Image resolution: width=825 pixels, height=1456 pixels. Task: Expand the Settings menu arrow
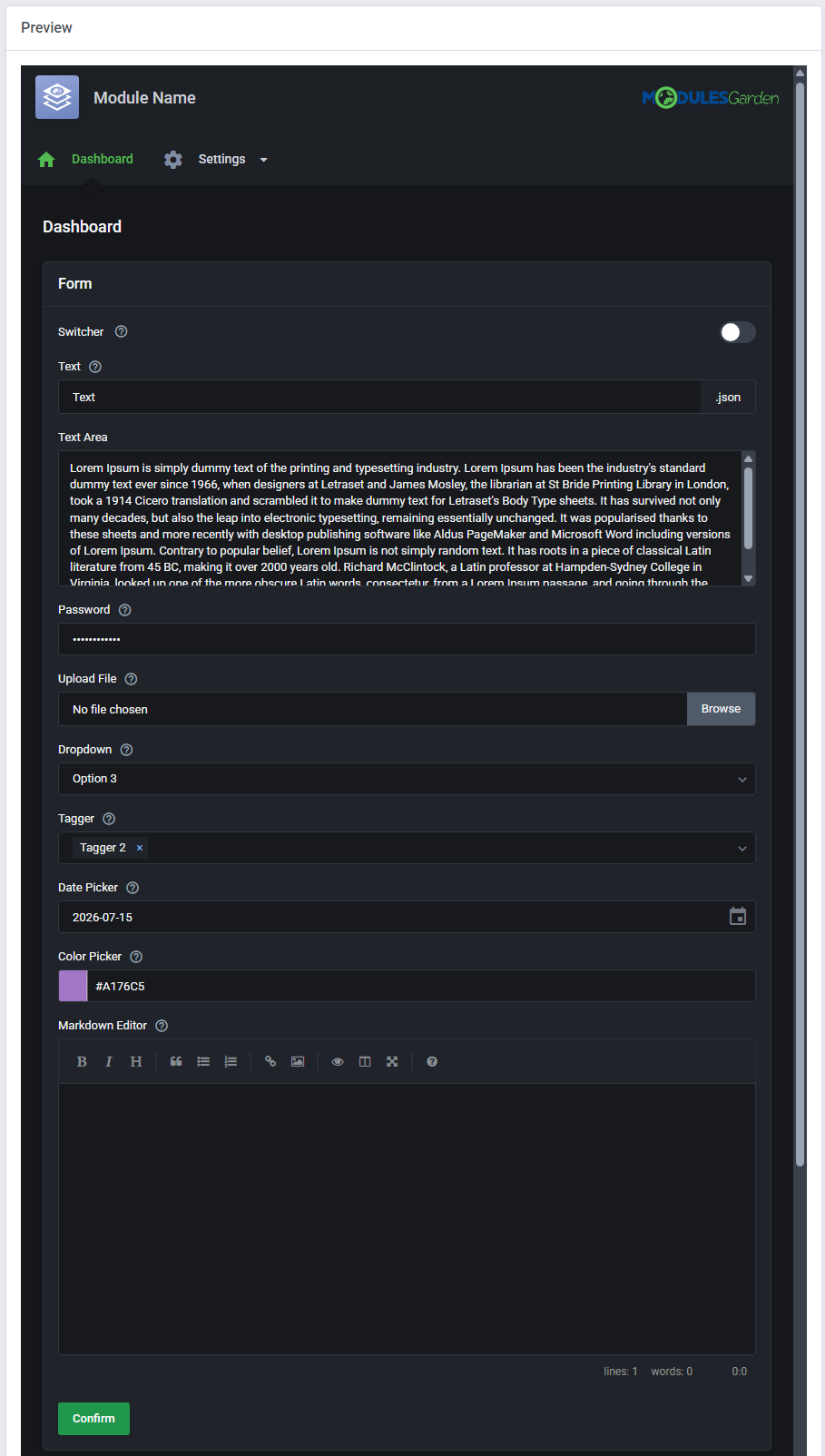(x=264, y=160)
